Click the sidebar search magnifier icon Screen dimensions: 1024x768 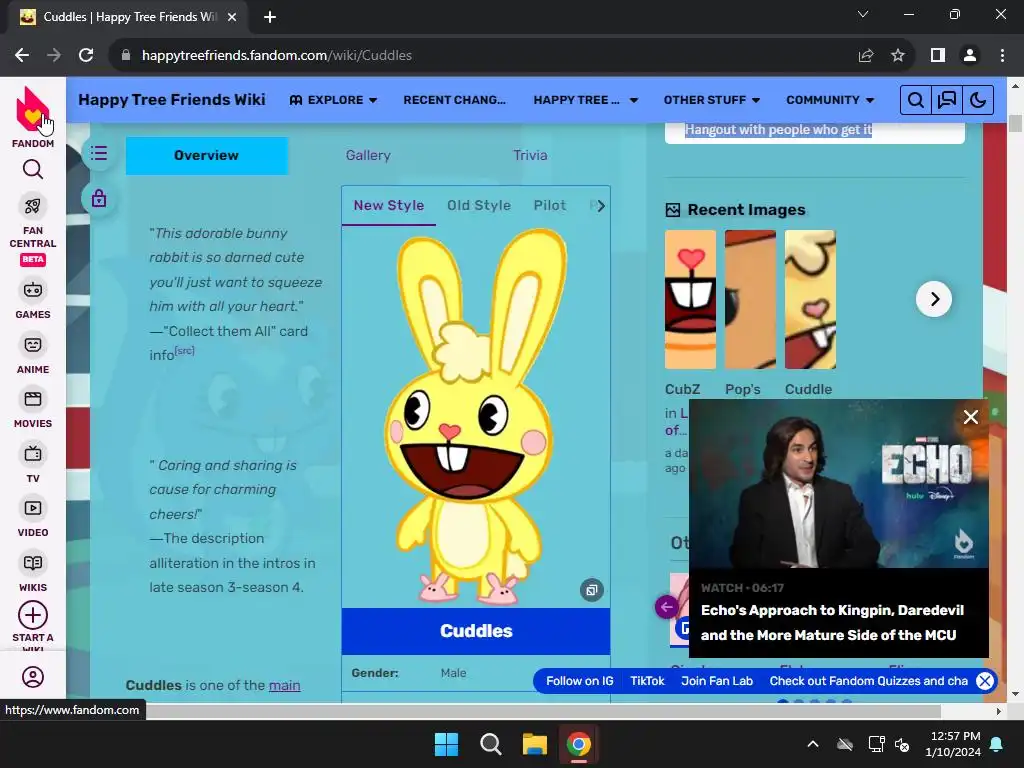point(33,170)
